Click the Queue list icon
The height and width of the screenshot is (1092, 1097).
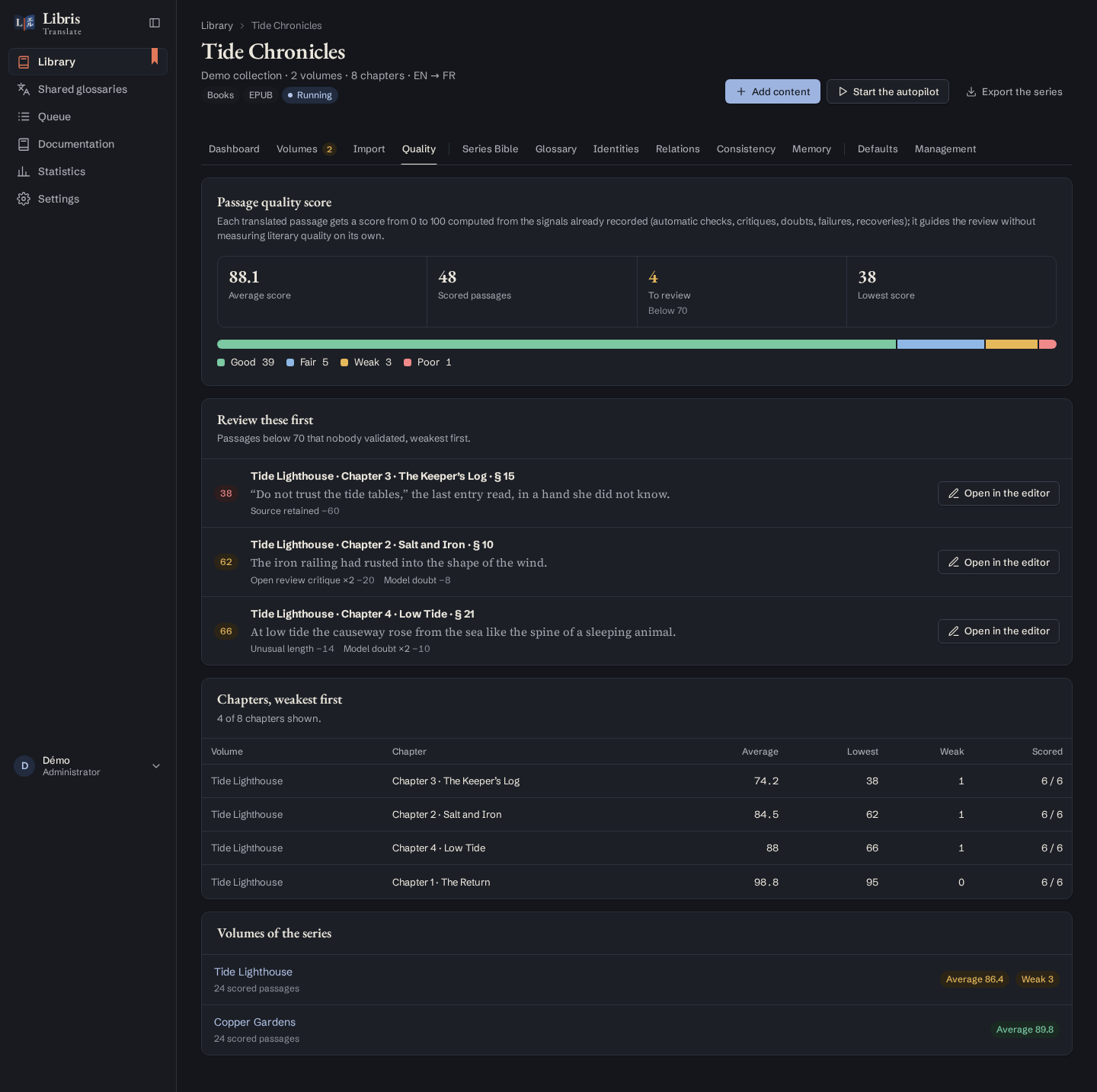[x=24, y=117]
